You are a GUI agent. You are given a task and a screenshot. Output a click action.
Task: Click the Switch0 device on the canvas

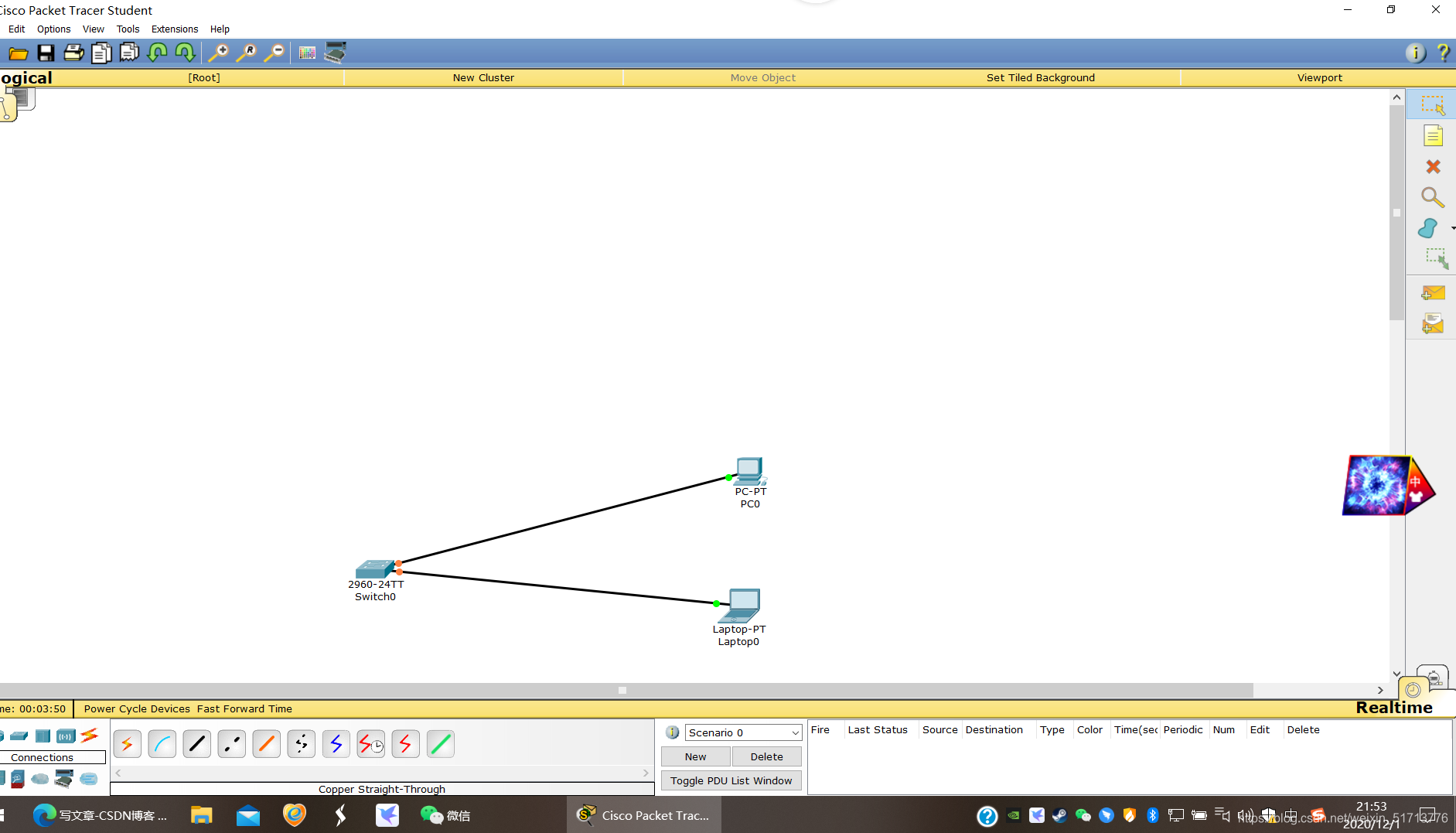[x=376, y=570]
